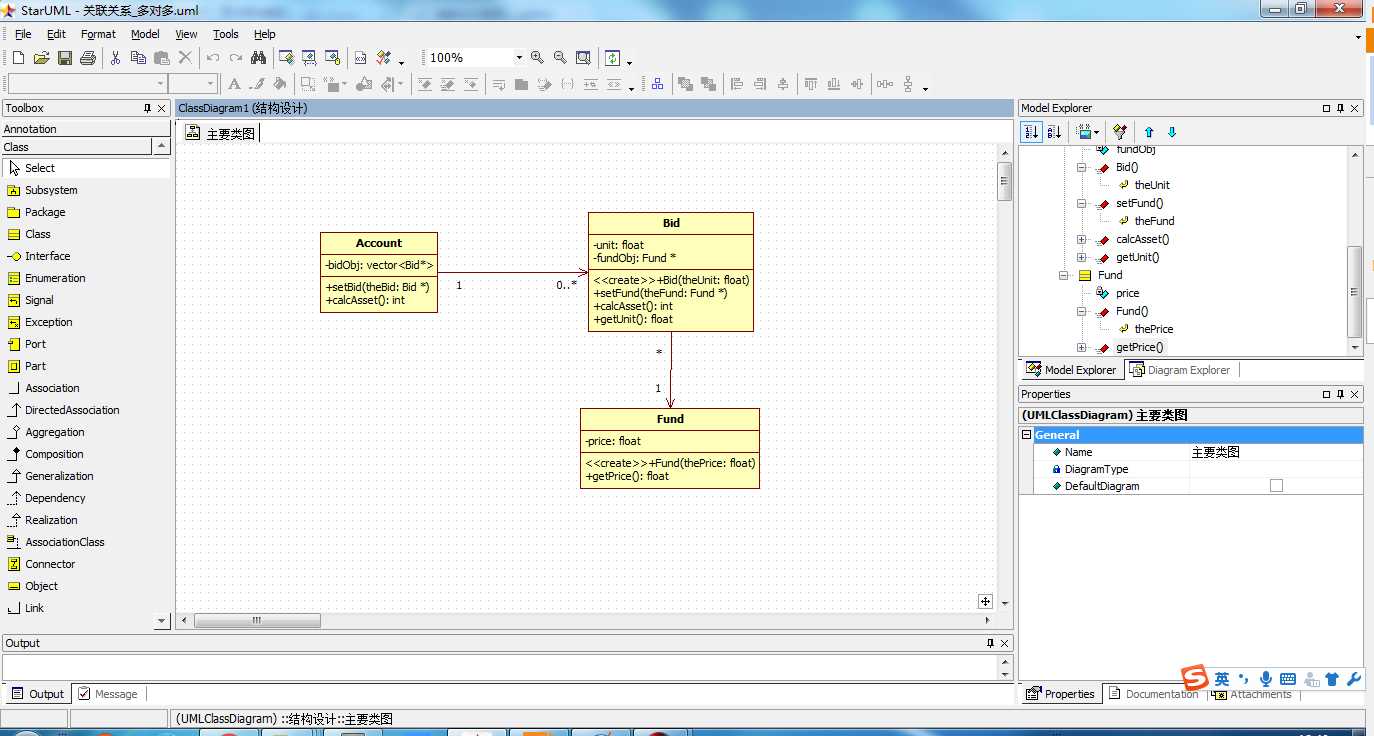
Task: Toggle the DefaultDiagram checkbox
Action: click(1276, 486)
